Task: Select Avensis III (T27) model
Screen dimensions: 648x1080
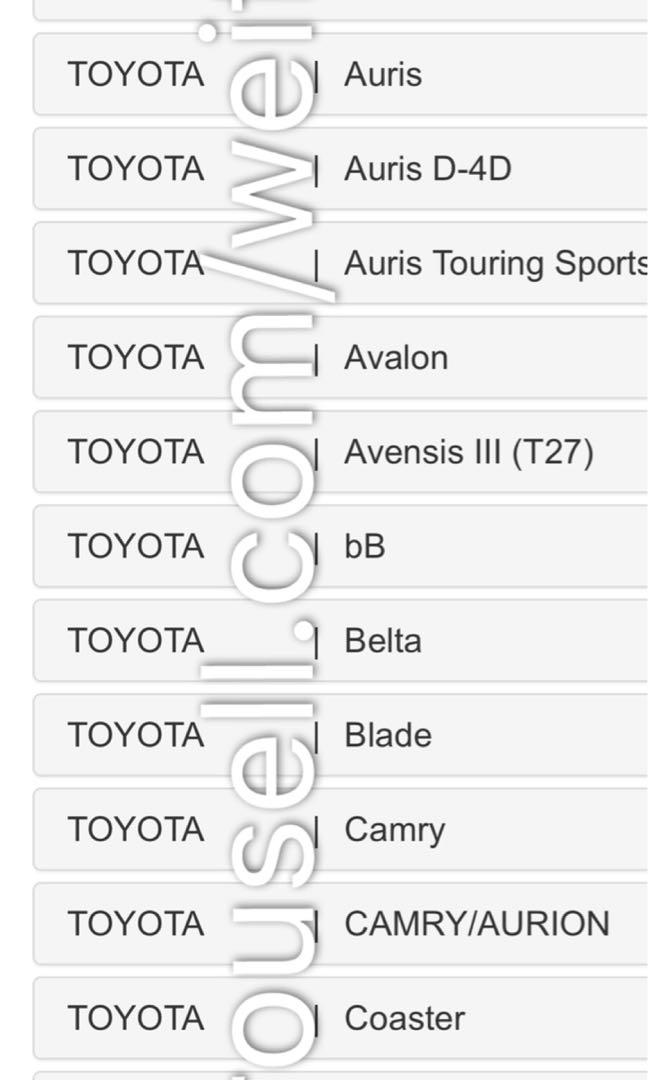Action: [468, 452]
